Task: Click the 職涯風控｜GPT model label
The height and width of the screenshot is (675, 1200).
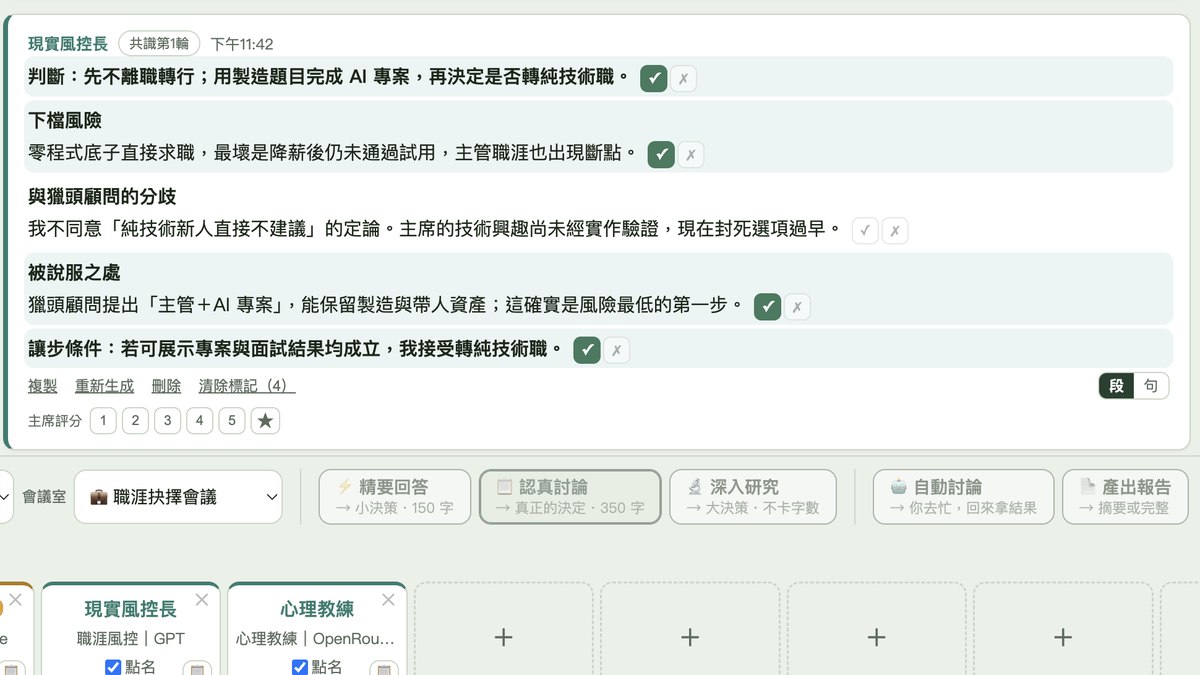Action: [x=131, y=638]
